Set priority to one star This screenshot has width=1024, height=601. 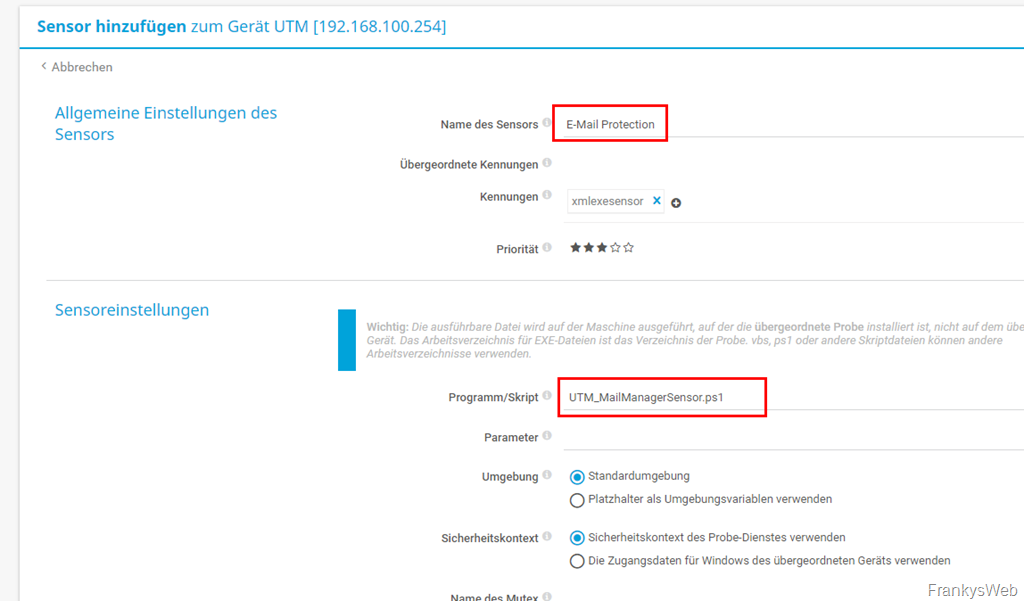[x=576, y=248]
